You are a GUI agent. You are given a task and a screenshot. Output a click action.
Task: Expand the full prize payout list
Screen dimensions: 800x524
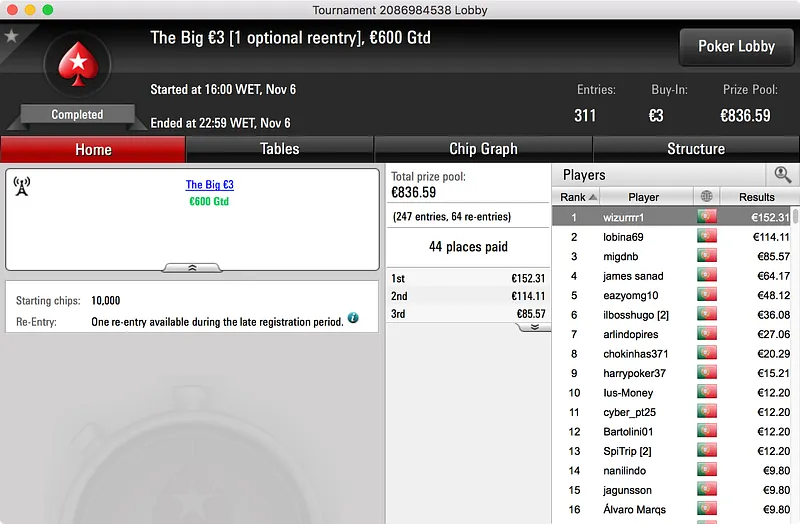(534, 327)
